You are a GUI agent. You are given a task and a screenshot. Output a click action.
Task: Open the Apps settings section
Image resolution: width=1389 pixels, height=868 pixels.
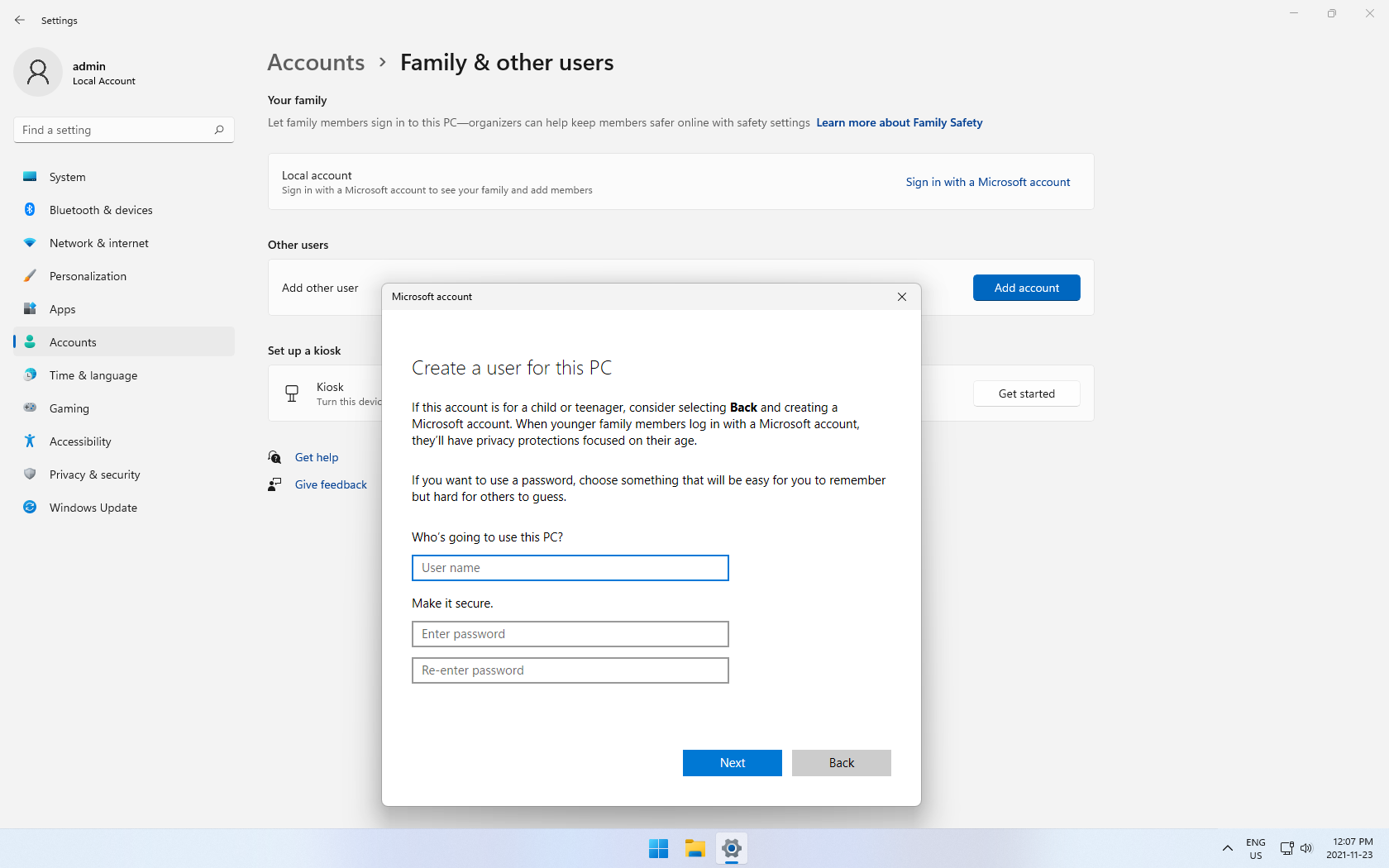[x=62, y=309]
